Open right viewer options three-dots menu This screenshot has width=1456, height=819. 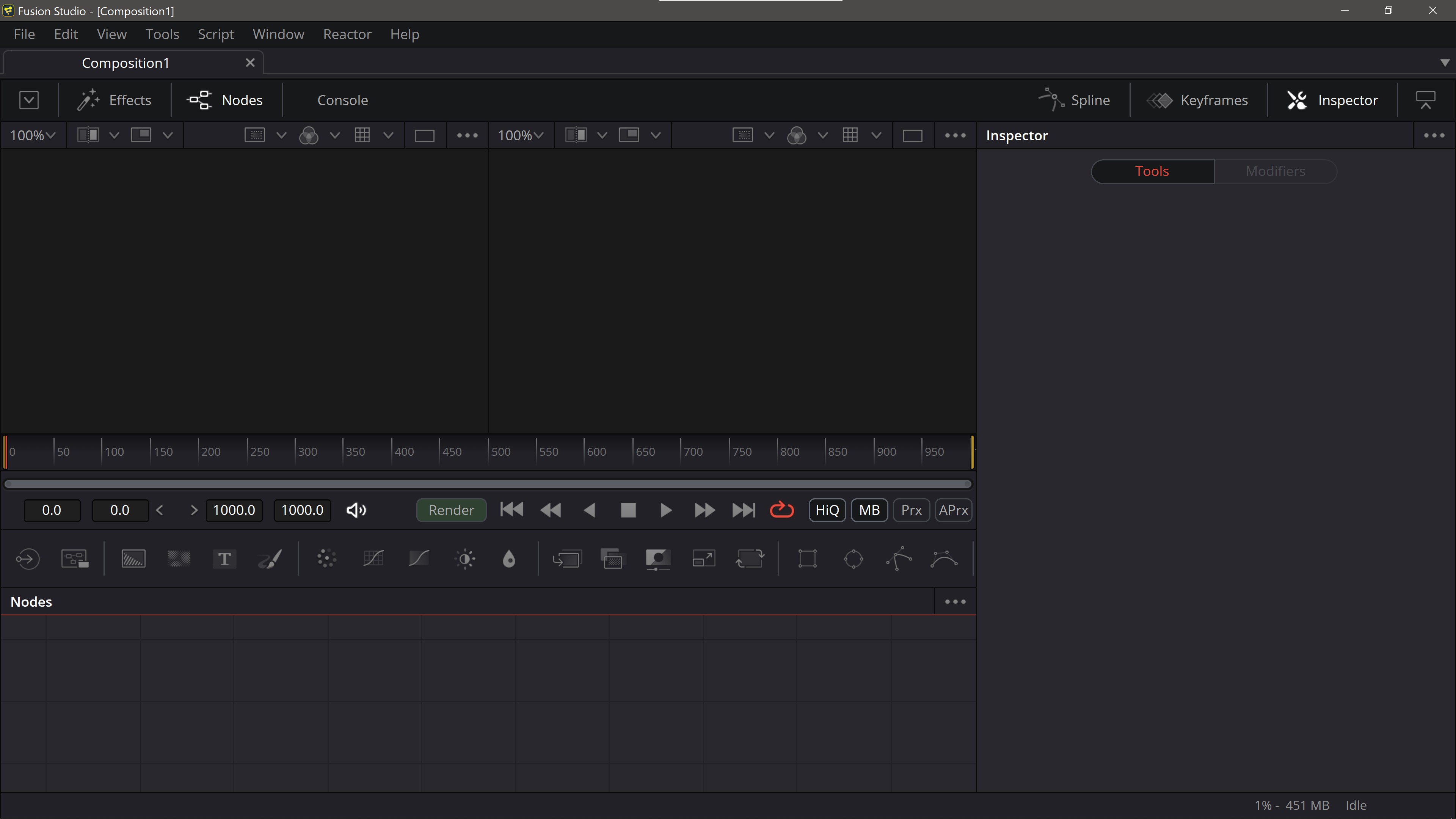955,136
